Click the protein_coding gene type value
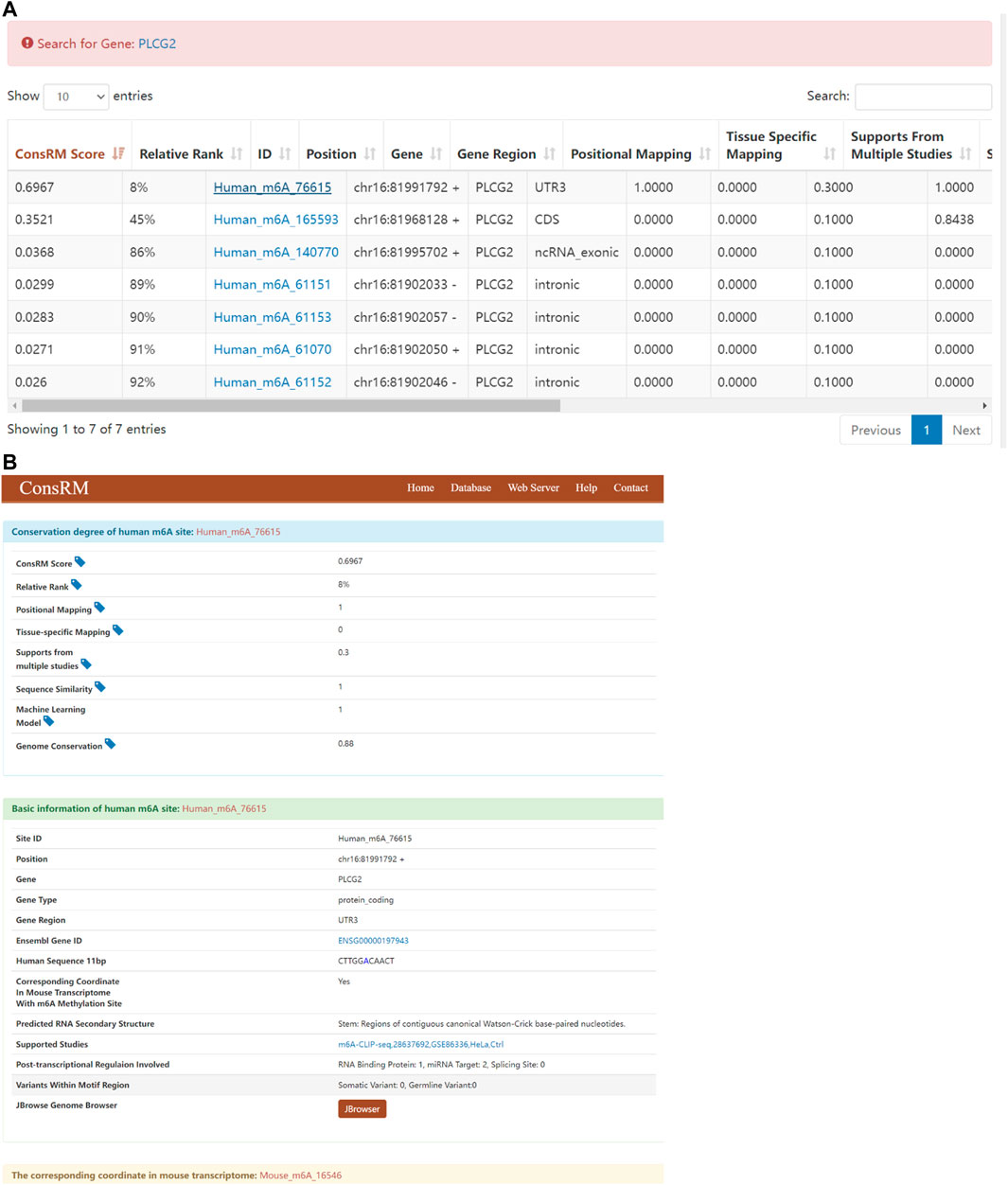The image size is (1008, 1185). pos(365,900)
